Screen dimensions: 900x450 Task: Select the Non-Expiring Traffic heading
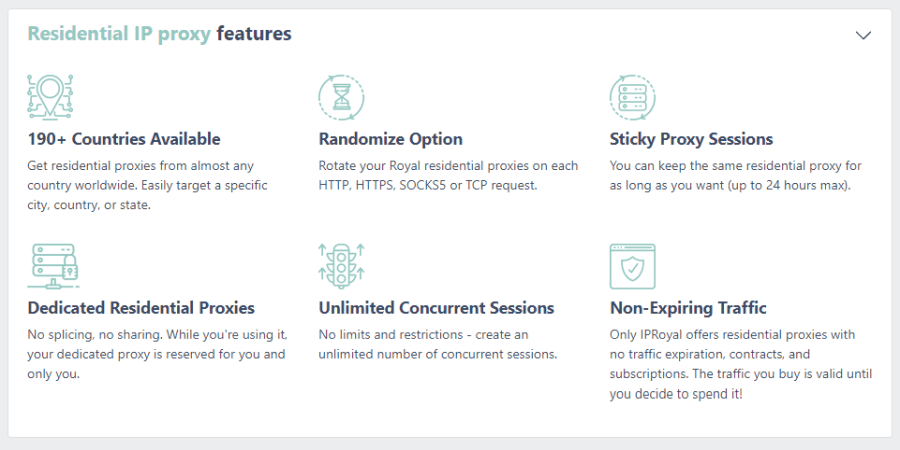[x=688, y=308]
